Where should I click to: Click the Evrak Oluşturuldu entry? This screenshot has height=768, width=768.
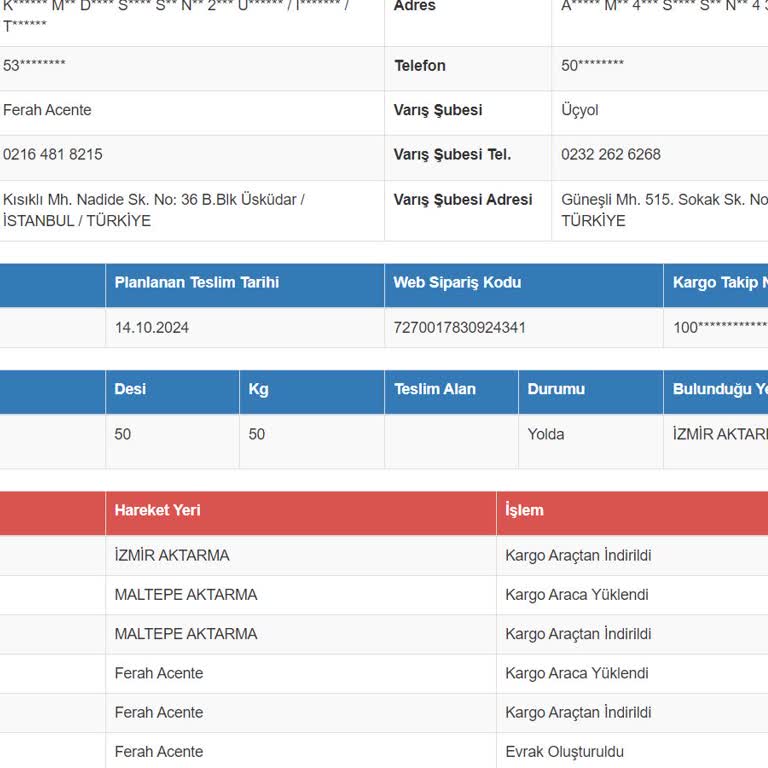pos(564,751)
